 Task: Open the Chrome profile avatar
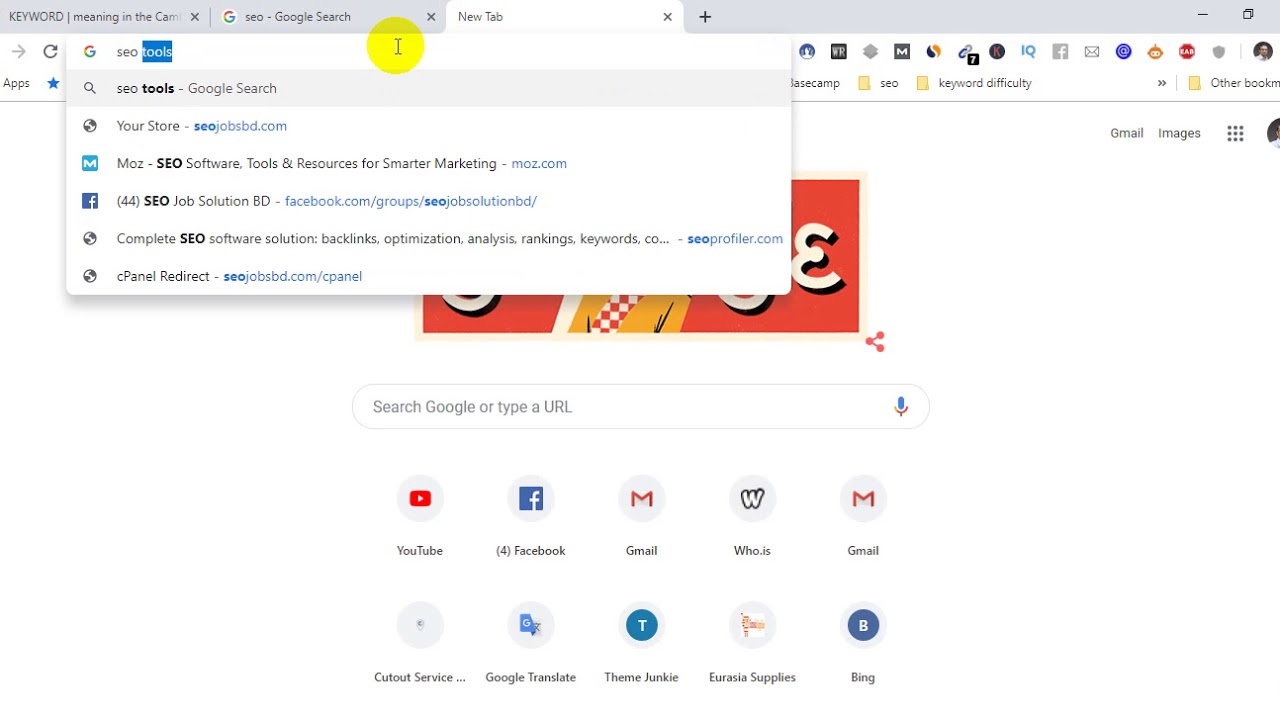pos(1263,52)
